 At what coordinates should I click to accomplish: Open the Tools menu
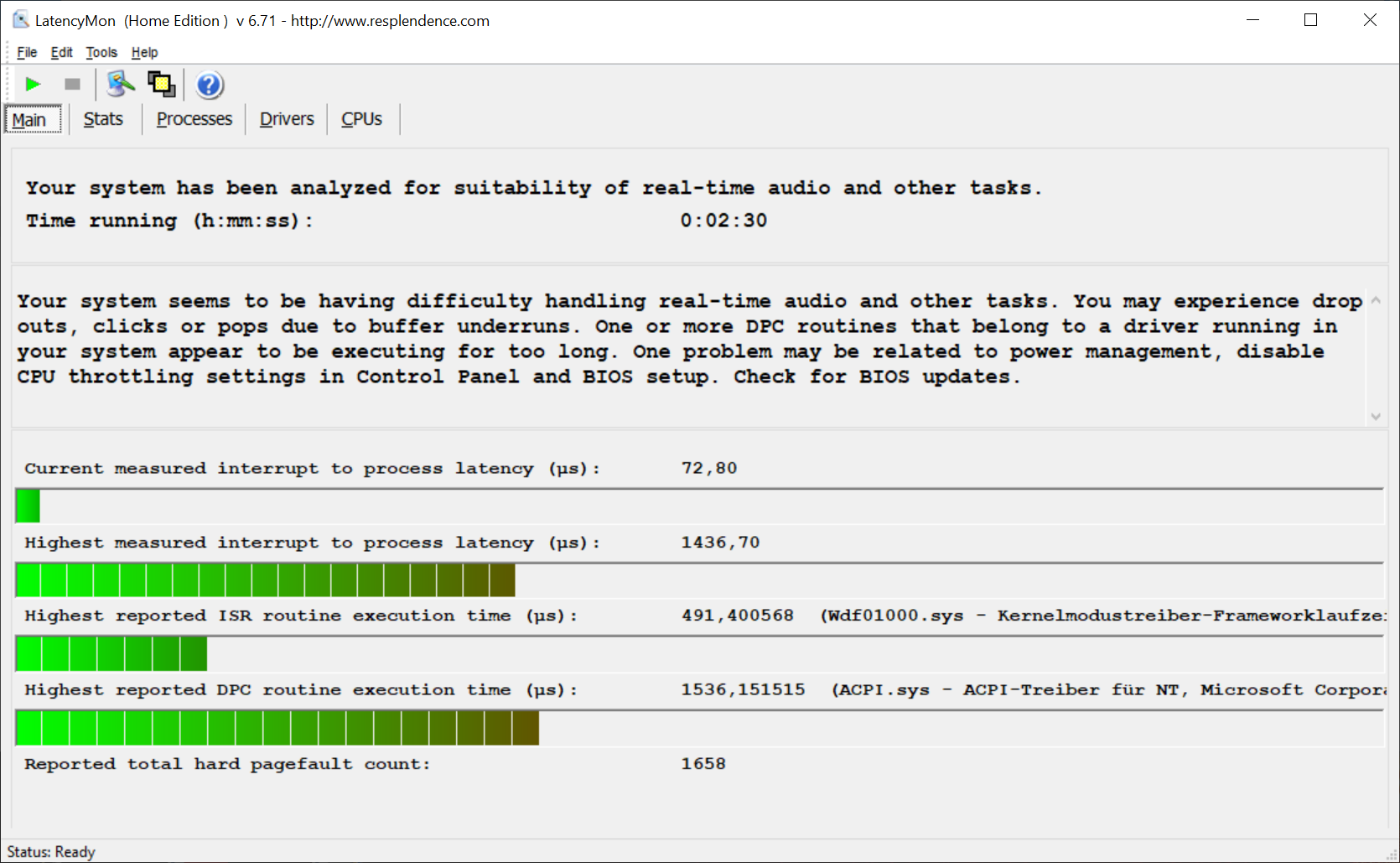click(101, 52)
